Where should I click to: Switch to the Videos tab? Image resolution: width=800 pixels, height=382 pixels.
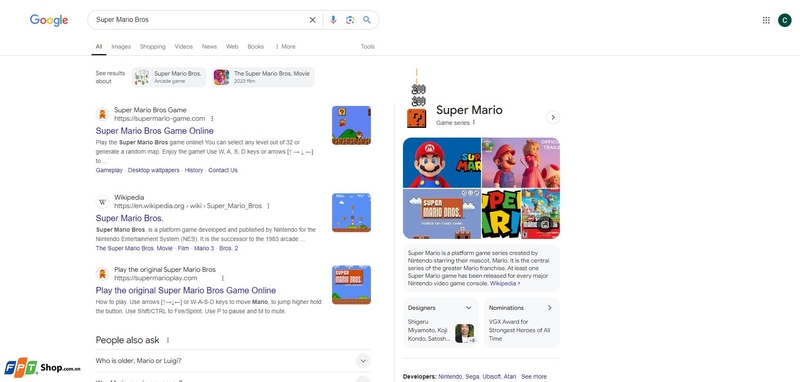click(x=184, y=46)
